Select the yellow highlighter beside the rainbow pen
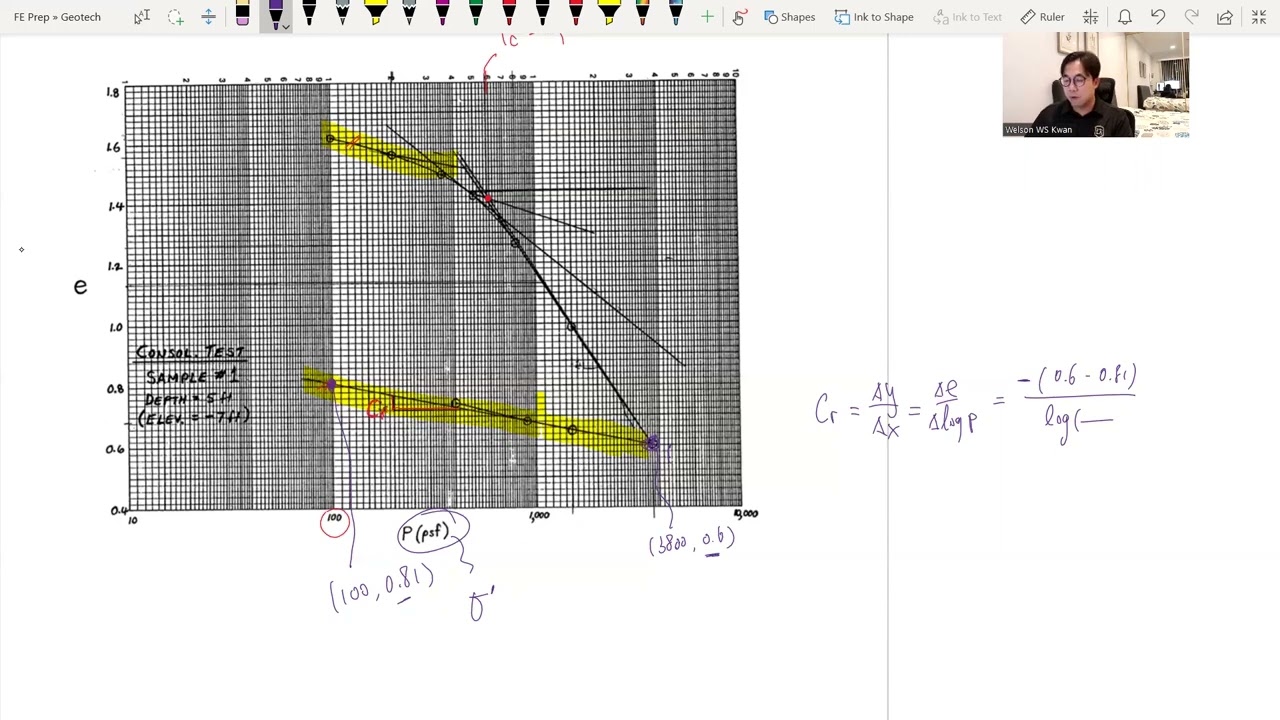Image resolution: width=1280 pixels, height=720 pixels. 609,14
